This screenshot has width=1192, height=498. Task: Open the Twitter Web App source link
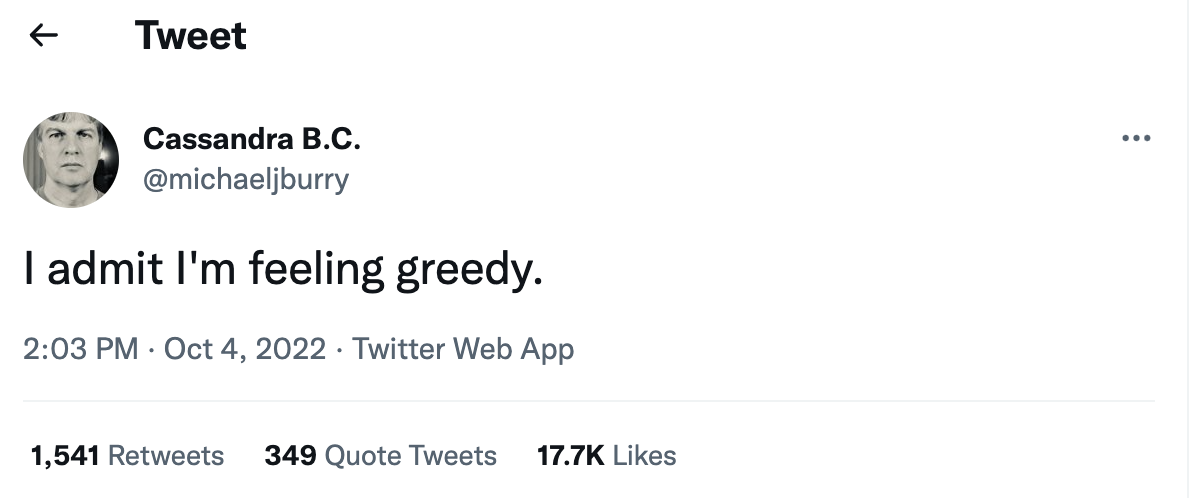coord(463,349)
